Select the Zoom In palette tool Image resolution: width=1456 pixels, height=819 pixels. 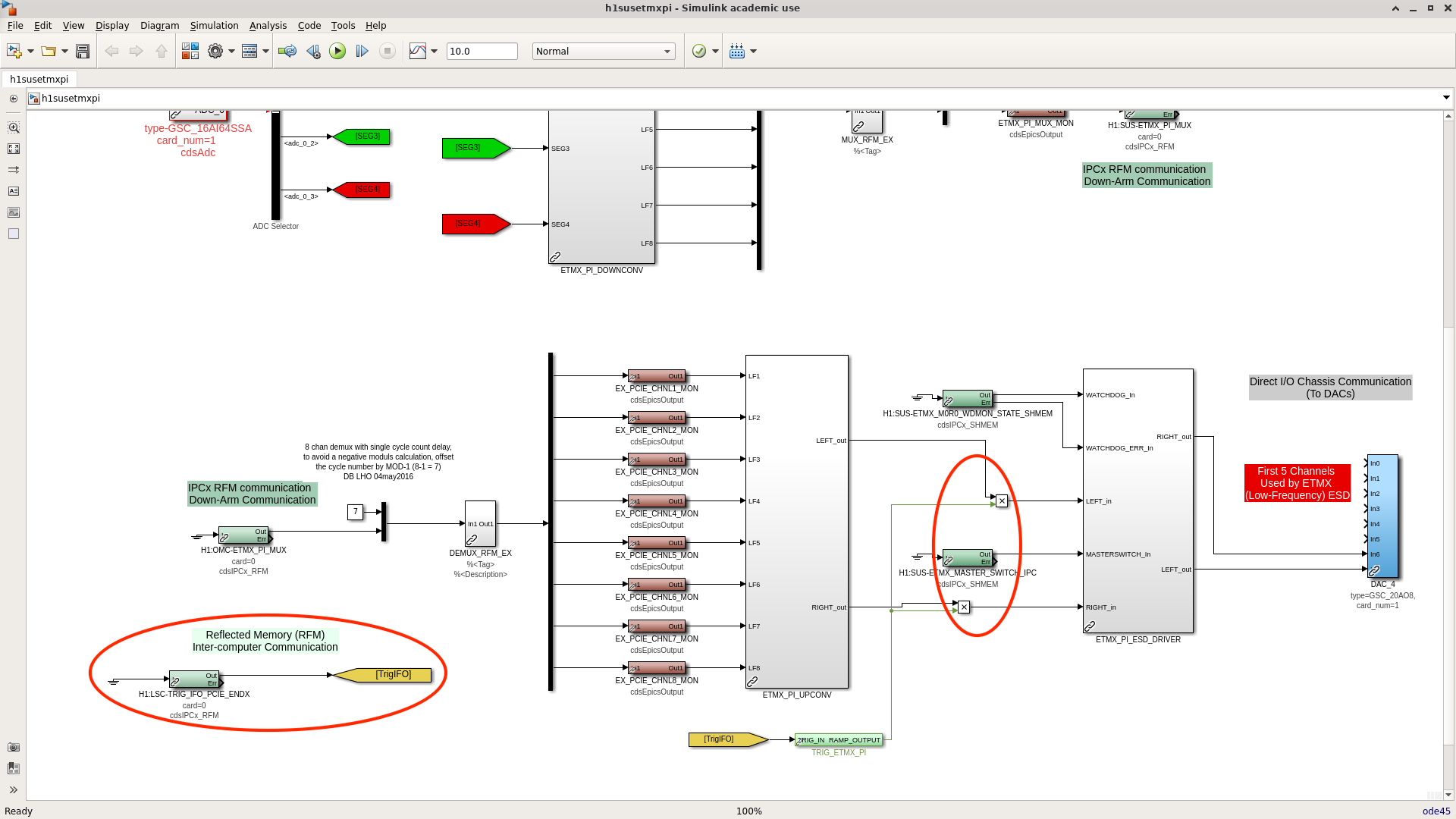13,127
